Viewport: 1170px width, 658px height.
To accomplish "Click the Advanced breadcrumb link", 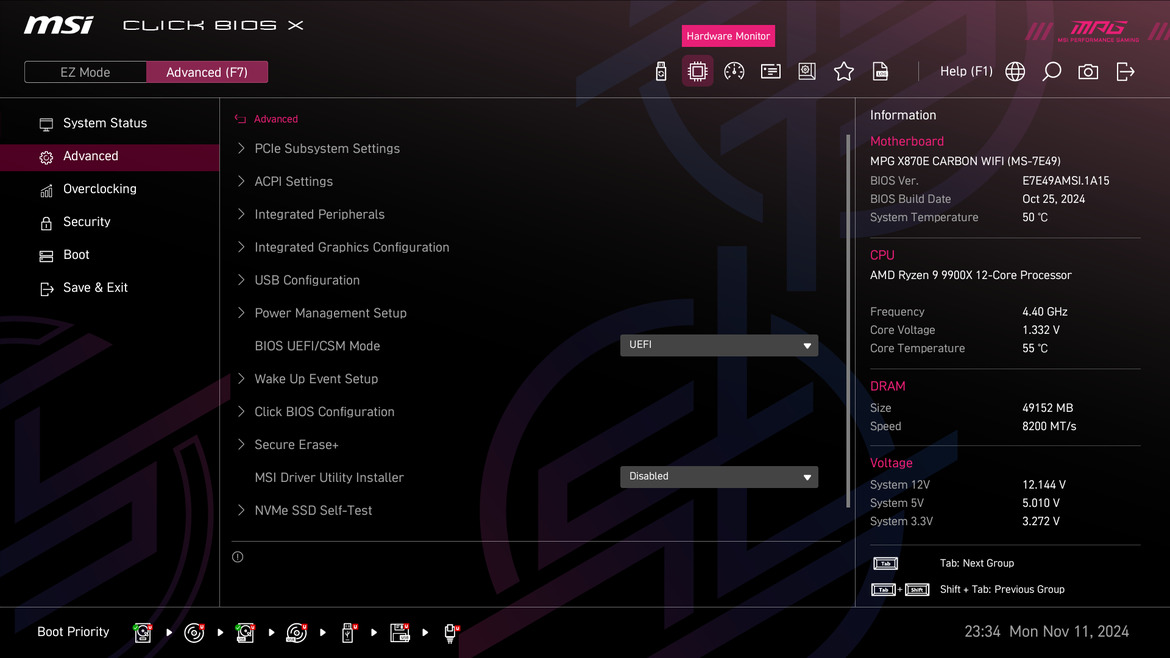I will pyautogui.click(x=275, y=119).
